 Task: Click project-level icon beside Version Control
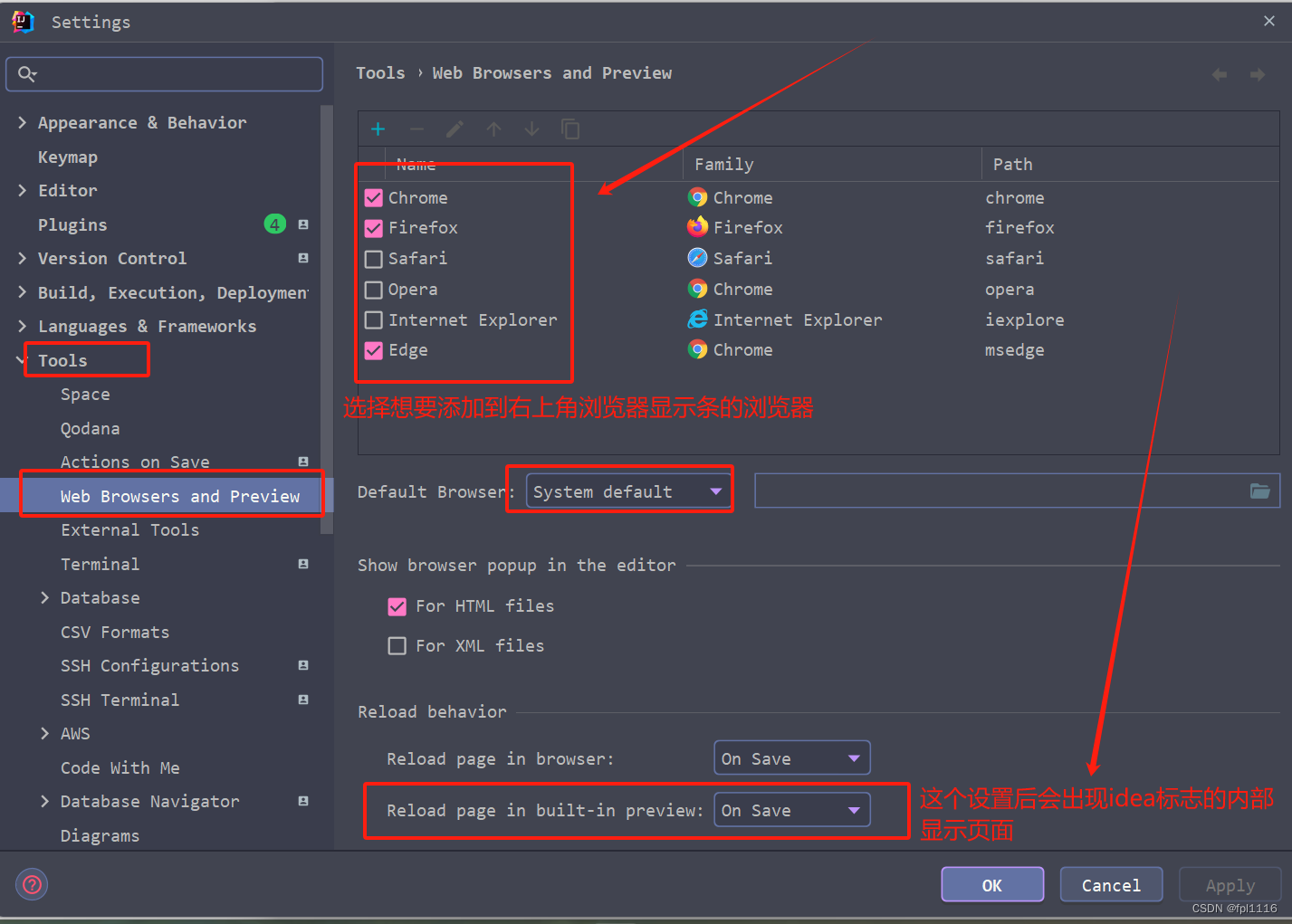[x=303, y=258]
